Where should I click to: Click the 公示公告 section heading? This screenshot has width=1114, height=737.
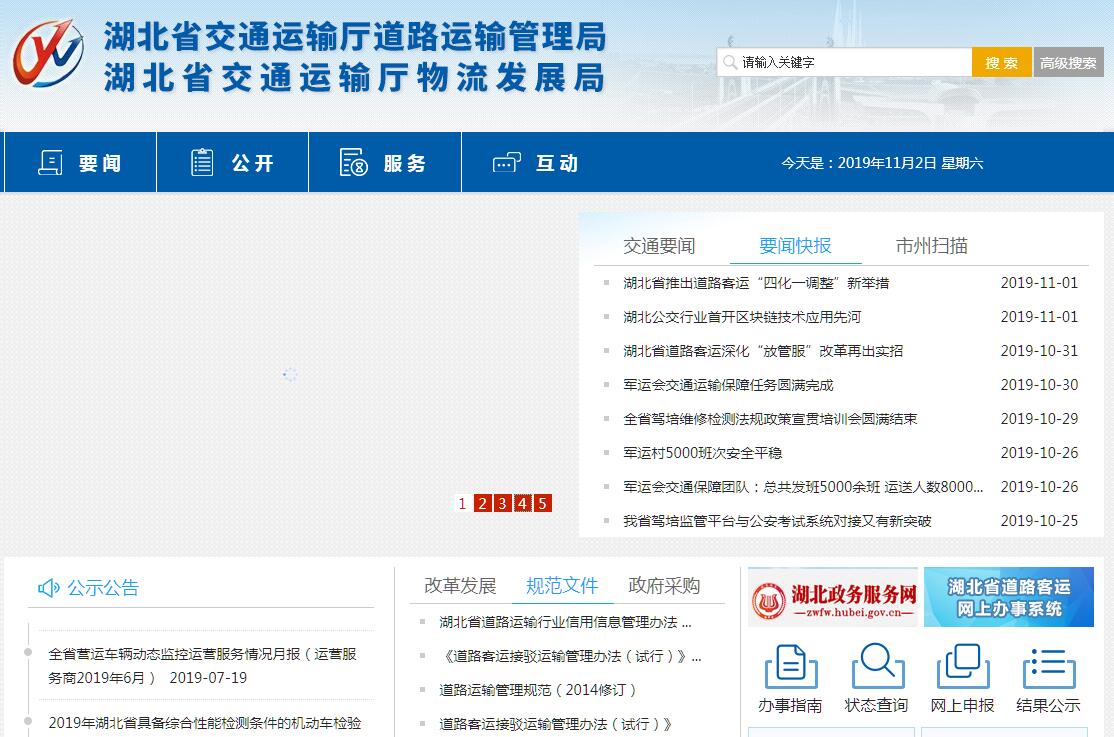click(103, 588)
